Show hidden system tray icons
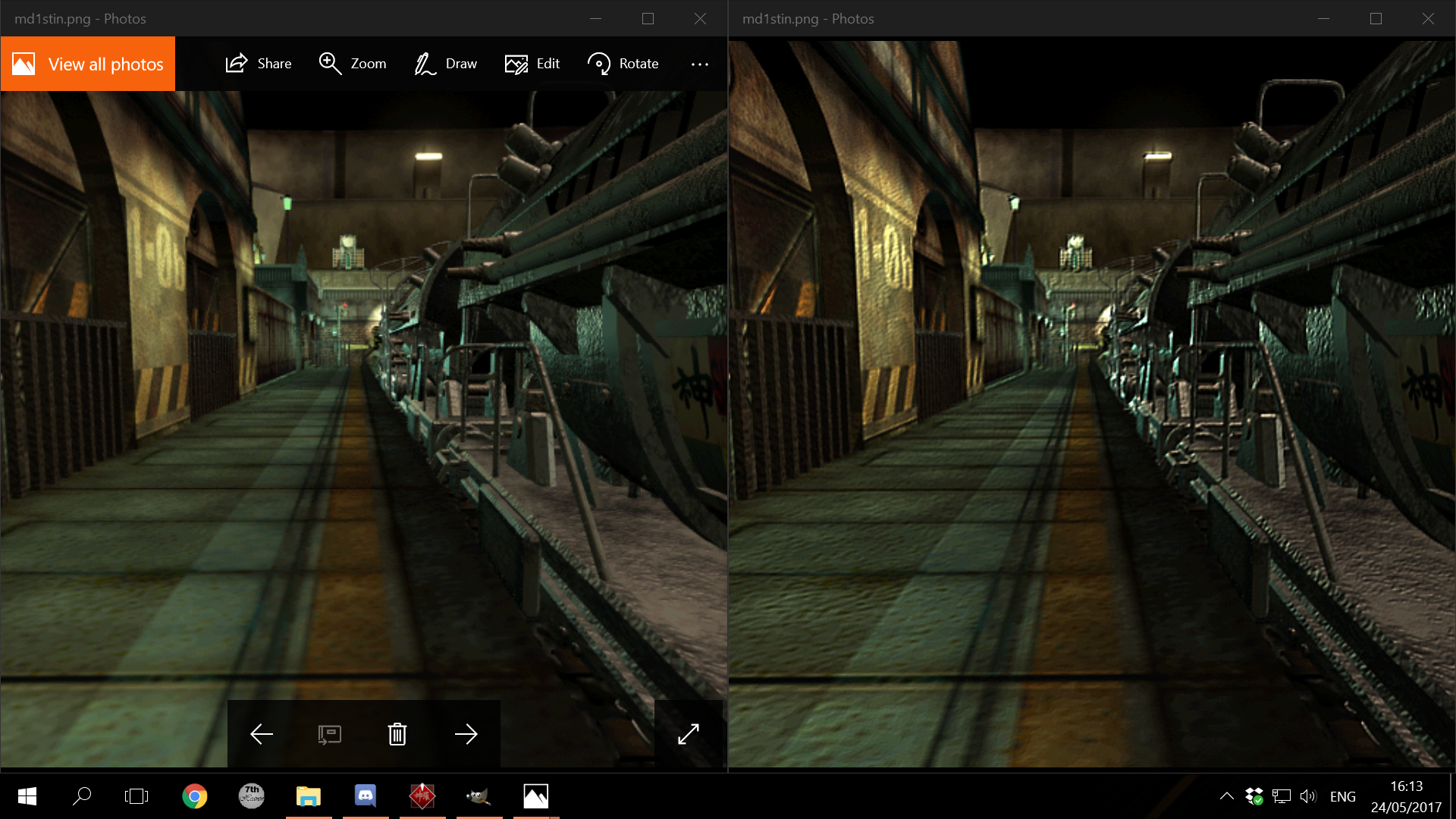The width and height of the screenshot is (1456, 819). (x=1226, y=796)
